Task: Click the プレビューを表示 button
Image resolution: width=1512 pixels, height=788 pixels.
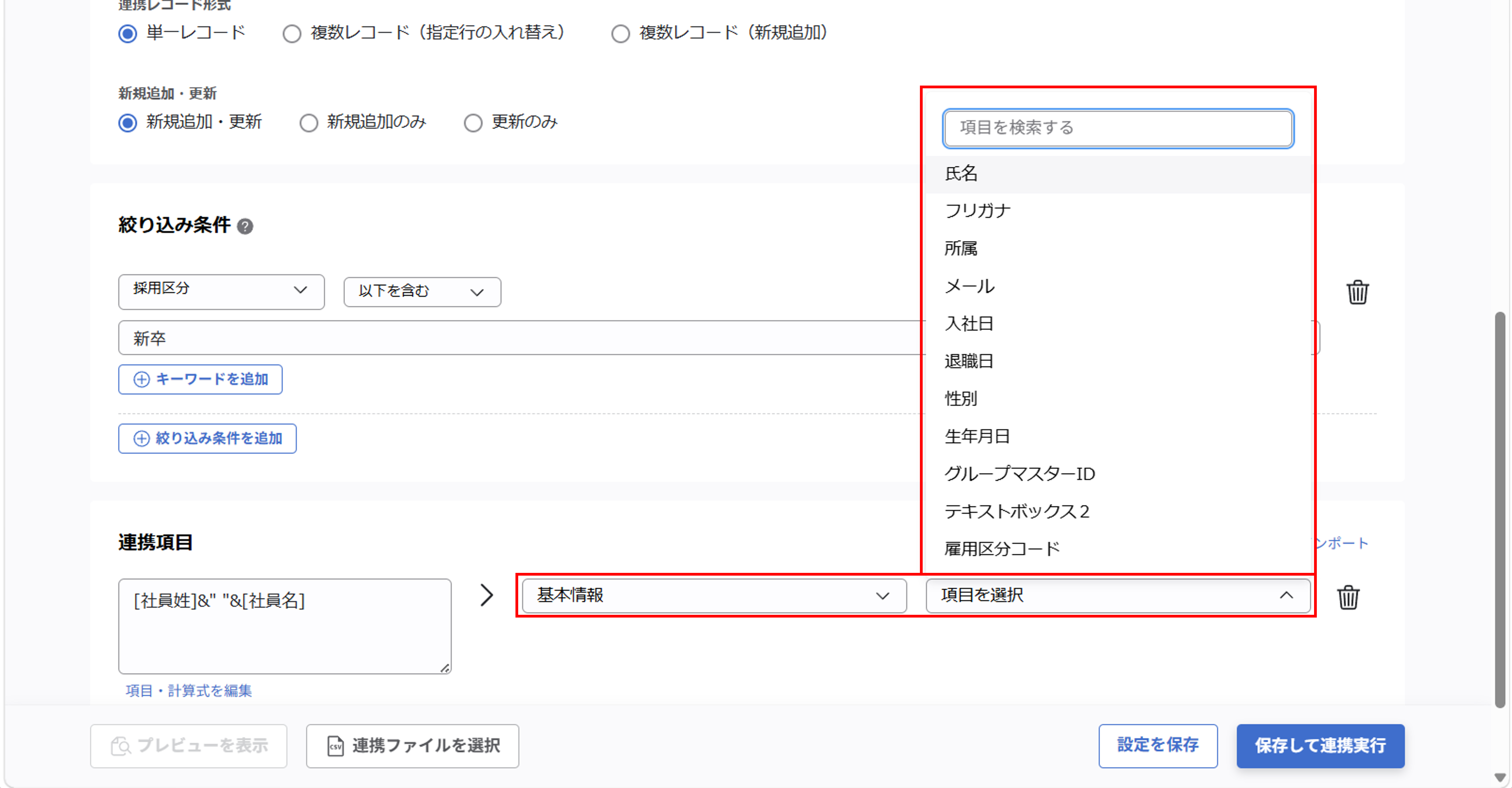Action: (188, 746)
